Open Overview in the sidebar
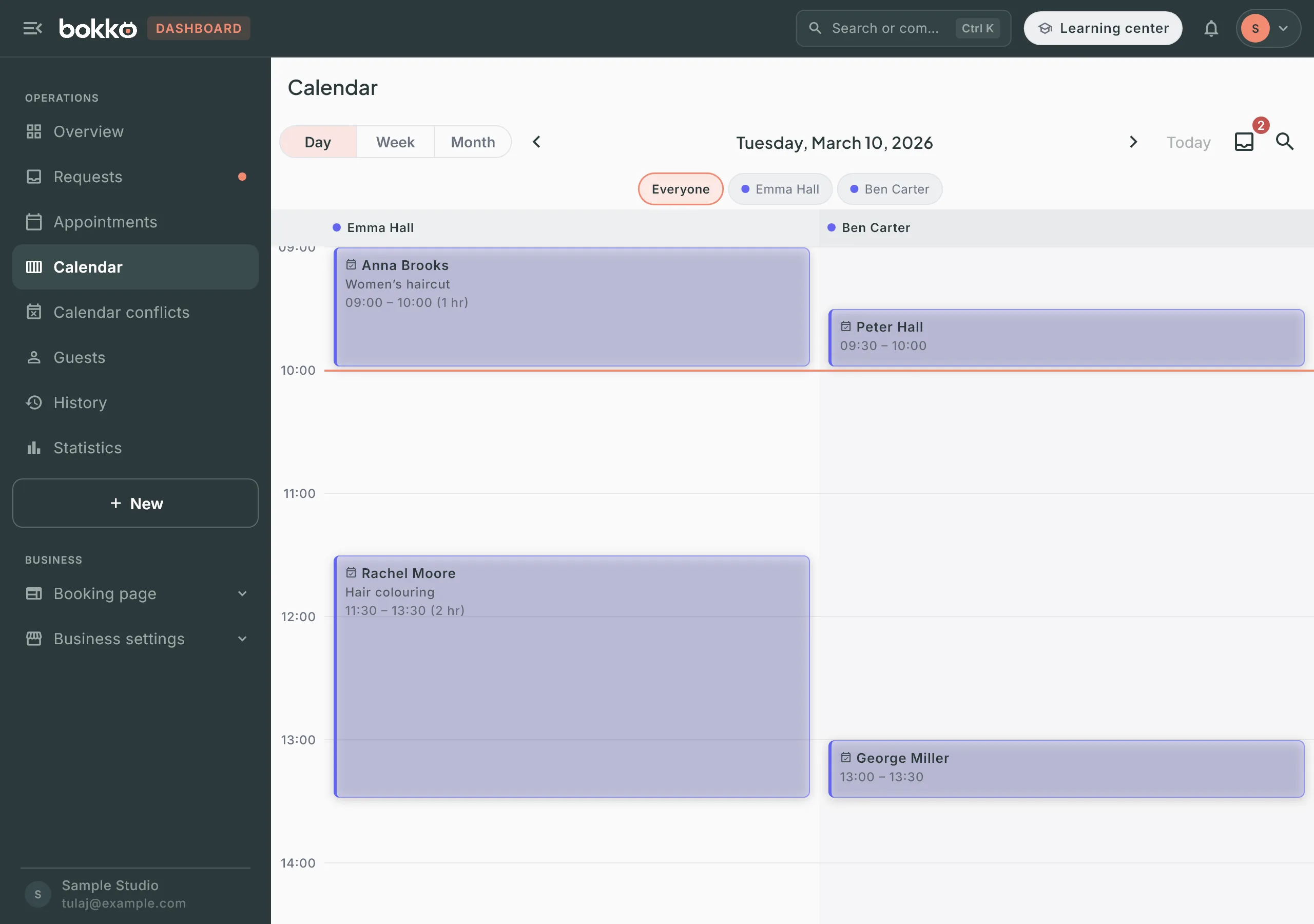This screenshot has height=924, width=1314. tap(135, 131)
